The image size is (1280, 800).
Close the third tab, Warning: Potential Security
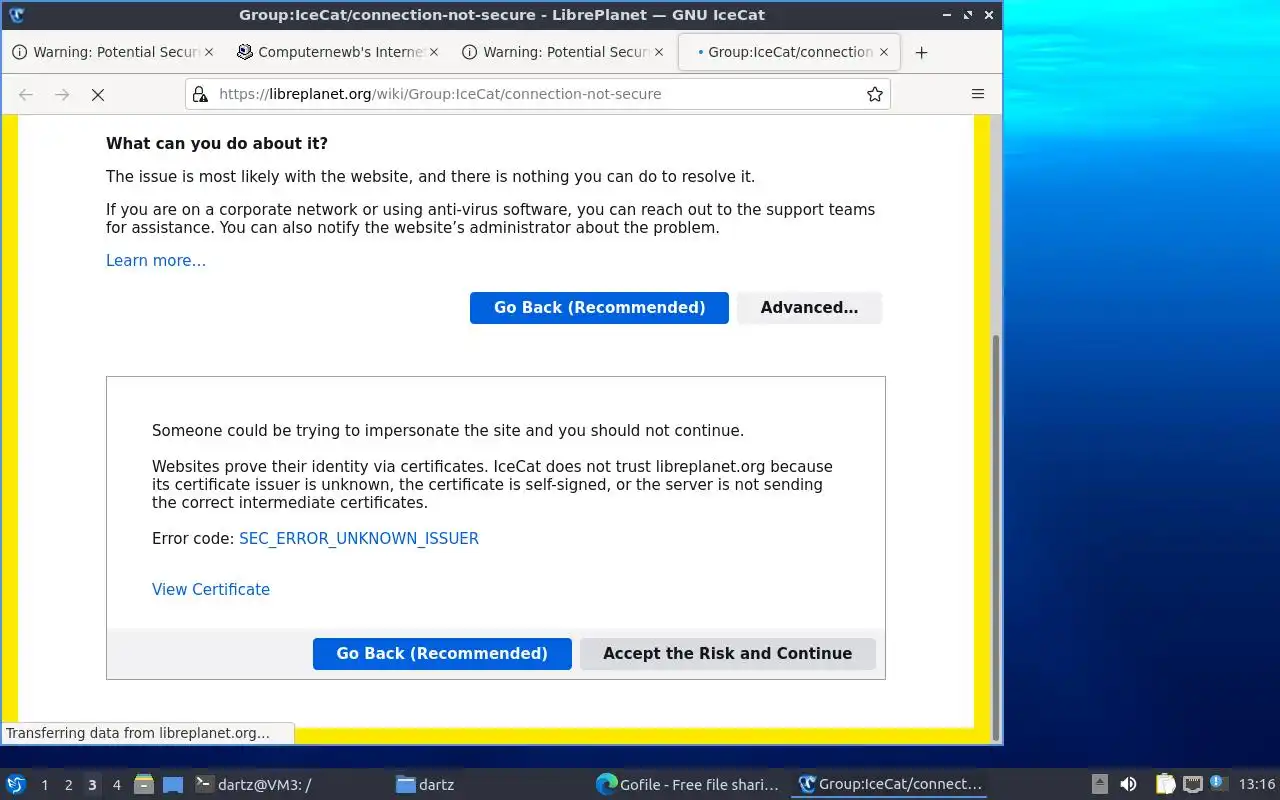(659, 52)
